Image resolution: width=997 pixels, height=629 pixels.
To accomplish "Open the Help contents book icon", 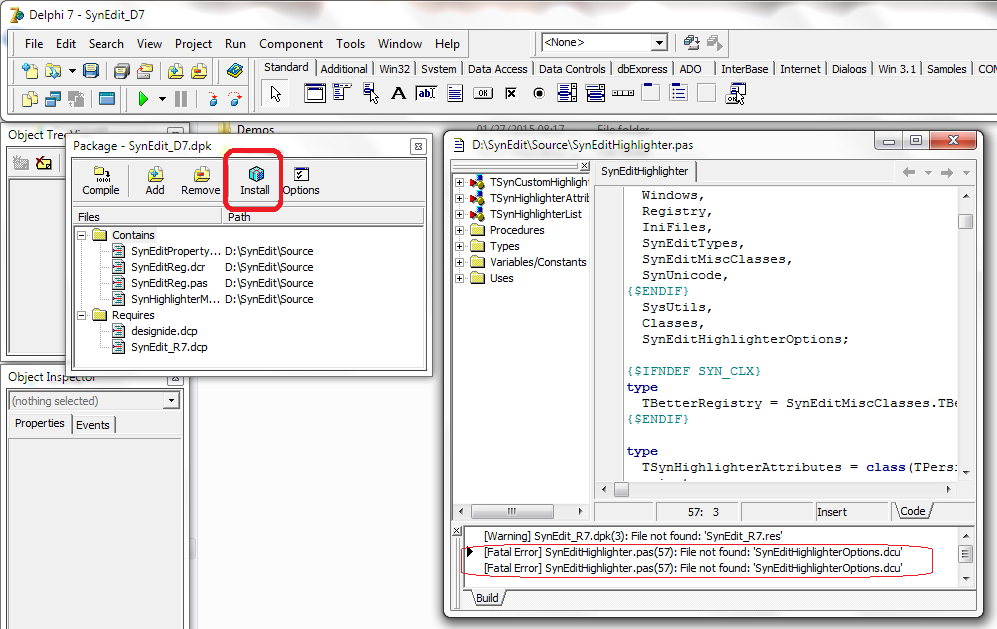I will pyautogui.click(x=235, y=70).
